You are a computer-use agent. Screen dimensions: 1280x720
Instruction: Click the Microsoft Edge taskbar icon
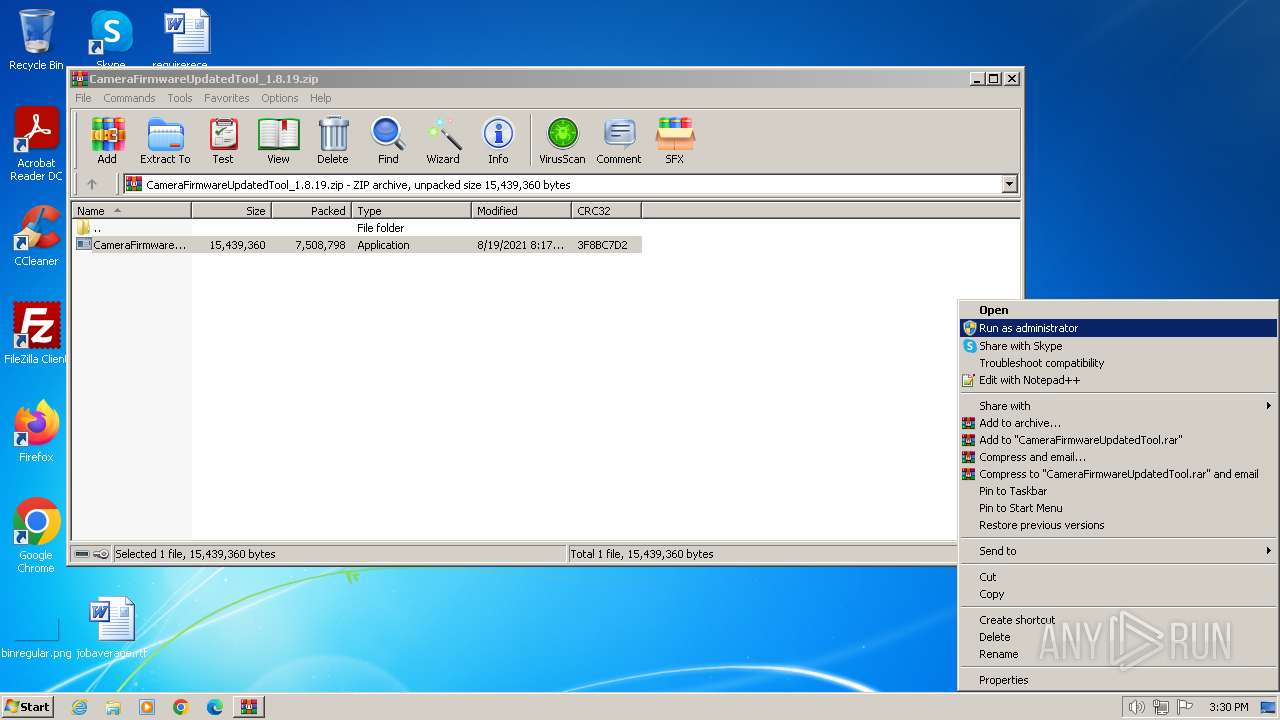[215, 707]
